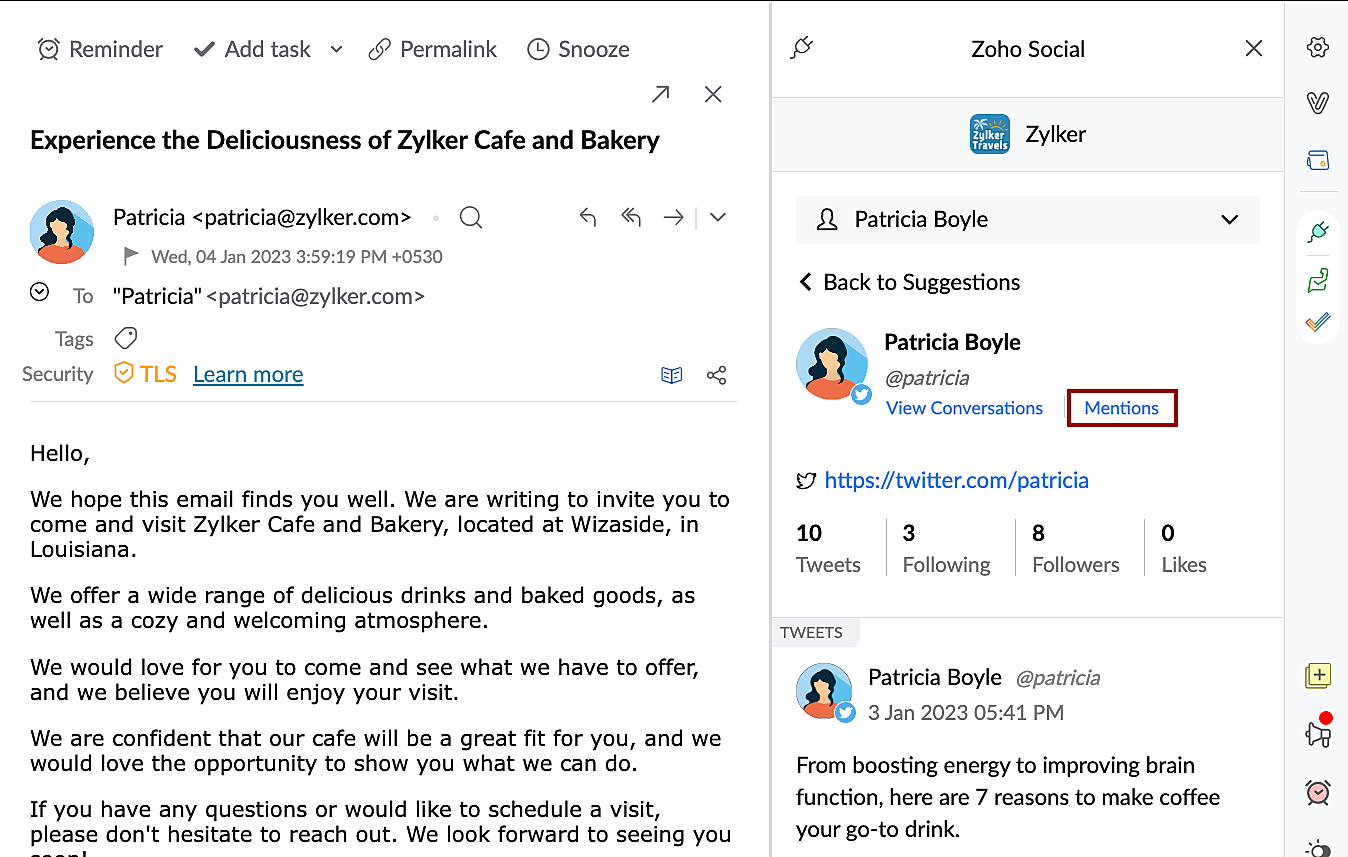
Task: Go Back to Suggestions
Action: 908,282
